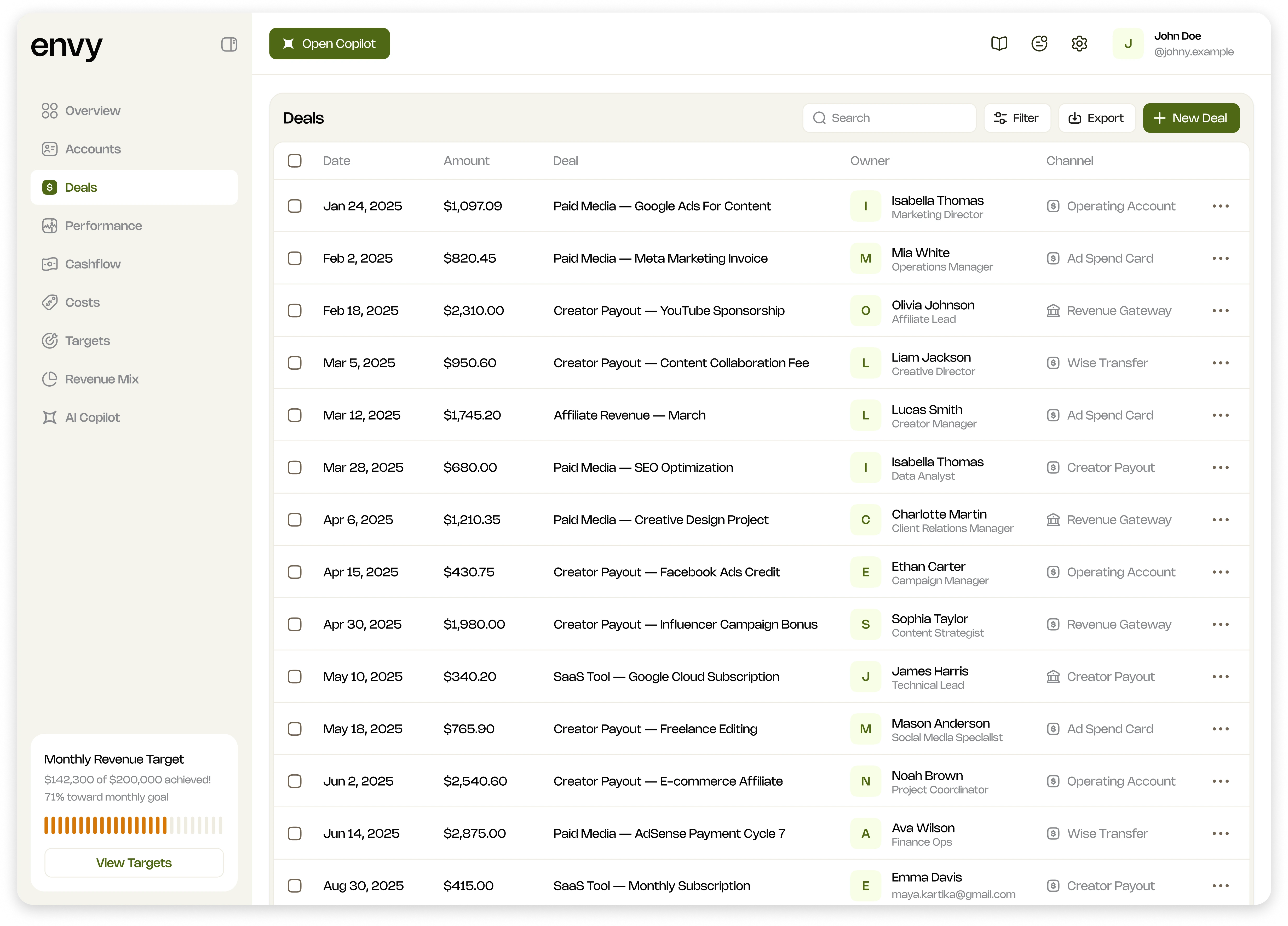
Task: Check the Apr 30, 2025 deal row
Action: pyautogui.click(x=294, y=624)
